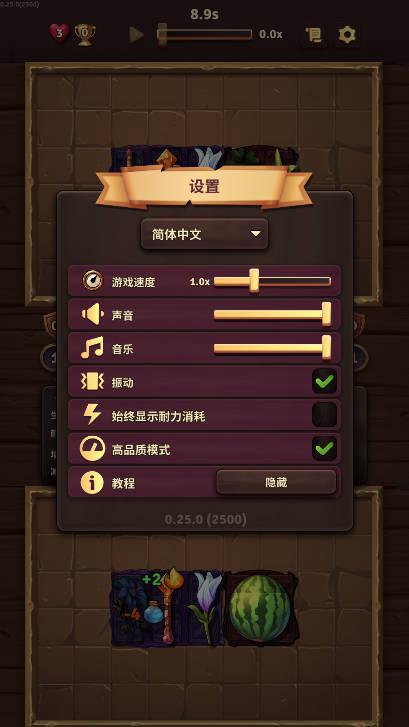The height and width of the screenshot is (727, 409).
Task: Click the play arrow at top
Action: pos(136,35)
